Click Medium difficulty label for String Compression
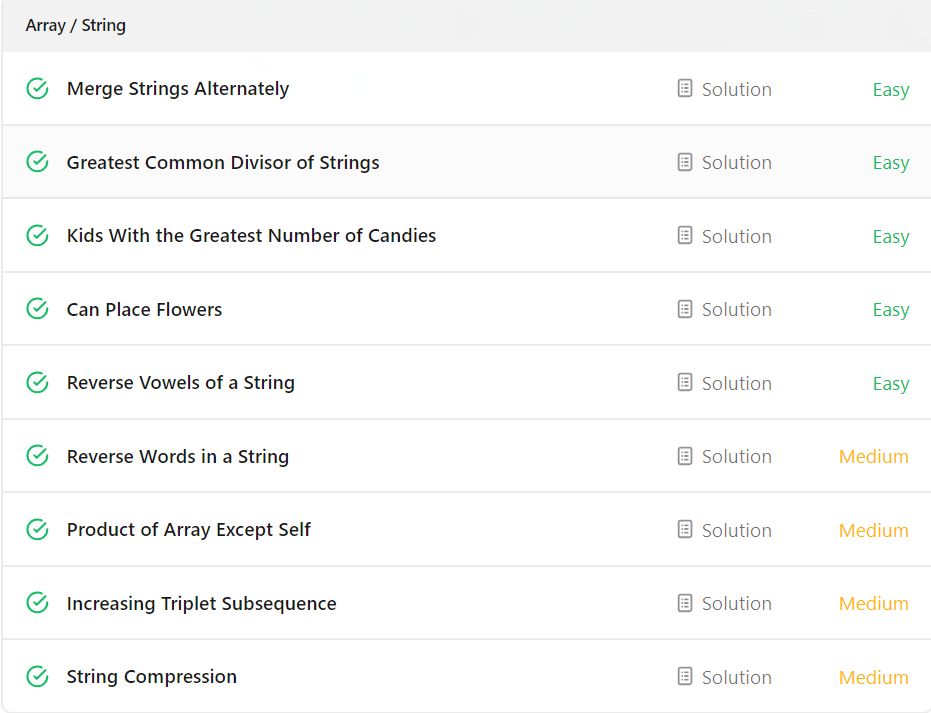 tap(873, 677)
